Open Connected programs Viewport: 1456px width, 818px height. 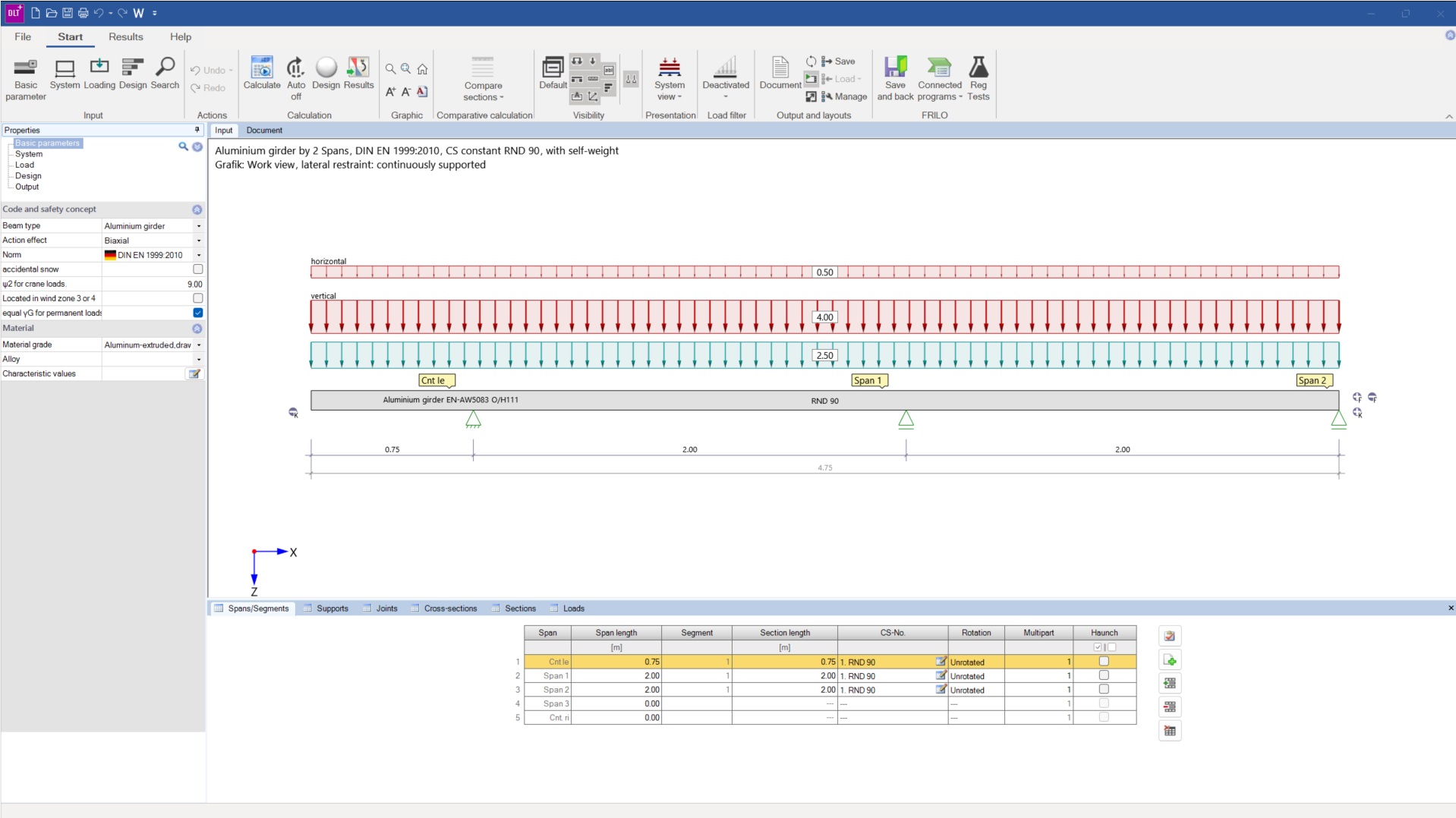(939, 78)
